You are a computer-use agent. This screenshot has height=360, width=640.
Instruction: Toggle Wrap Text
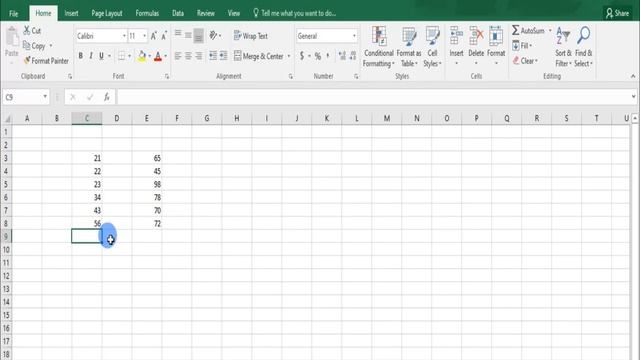coord(251,36)
